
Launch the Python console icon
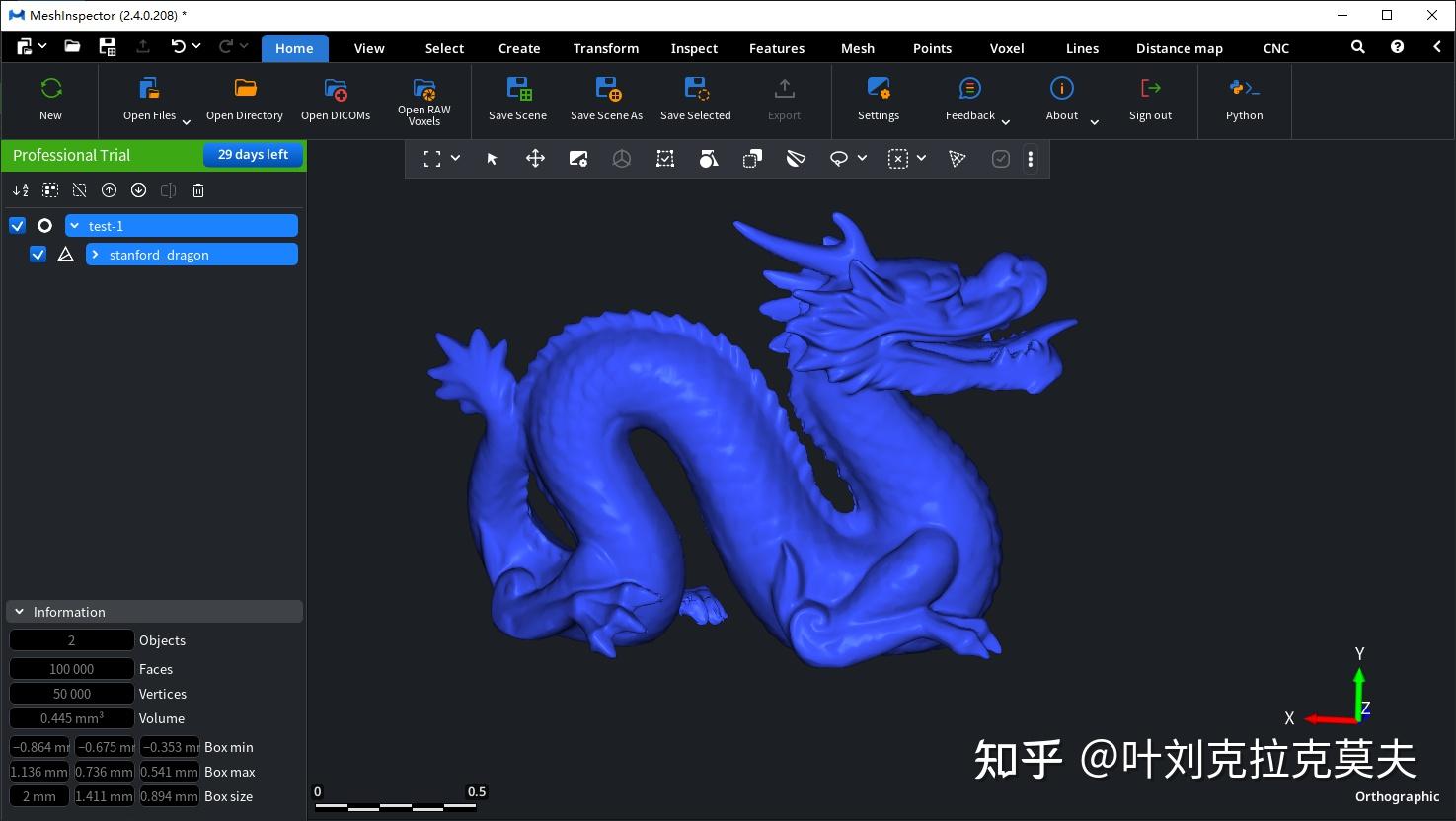click(1244, 89)
